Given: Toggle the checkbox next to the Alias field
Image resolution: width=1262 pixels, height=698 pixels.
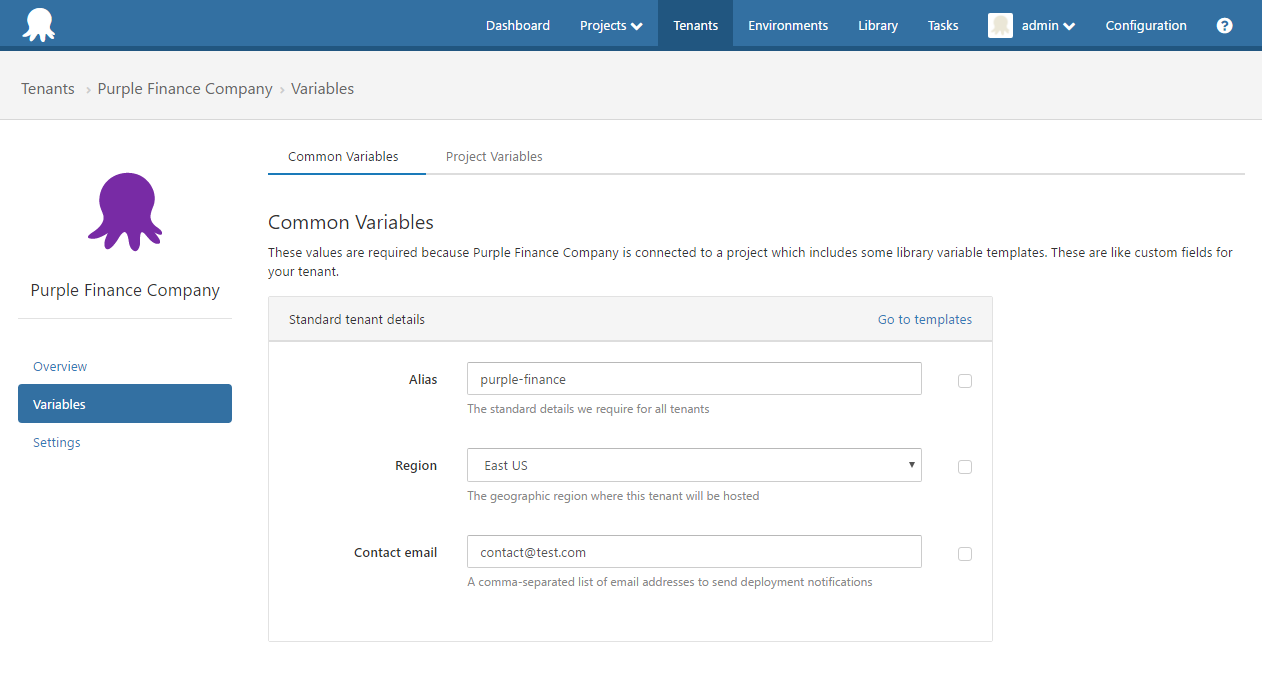Looking at the screenshot, I should click(x=964, y=381).
